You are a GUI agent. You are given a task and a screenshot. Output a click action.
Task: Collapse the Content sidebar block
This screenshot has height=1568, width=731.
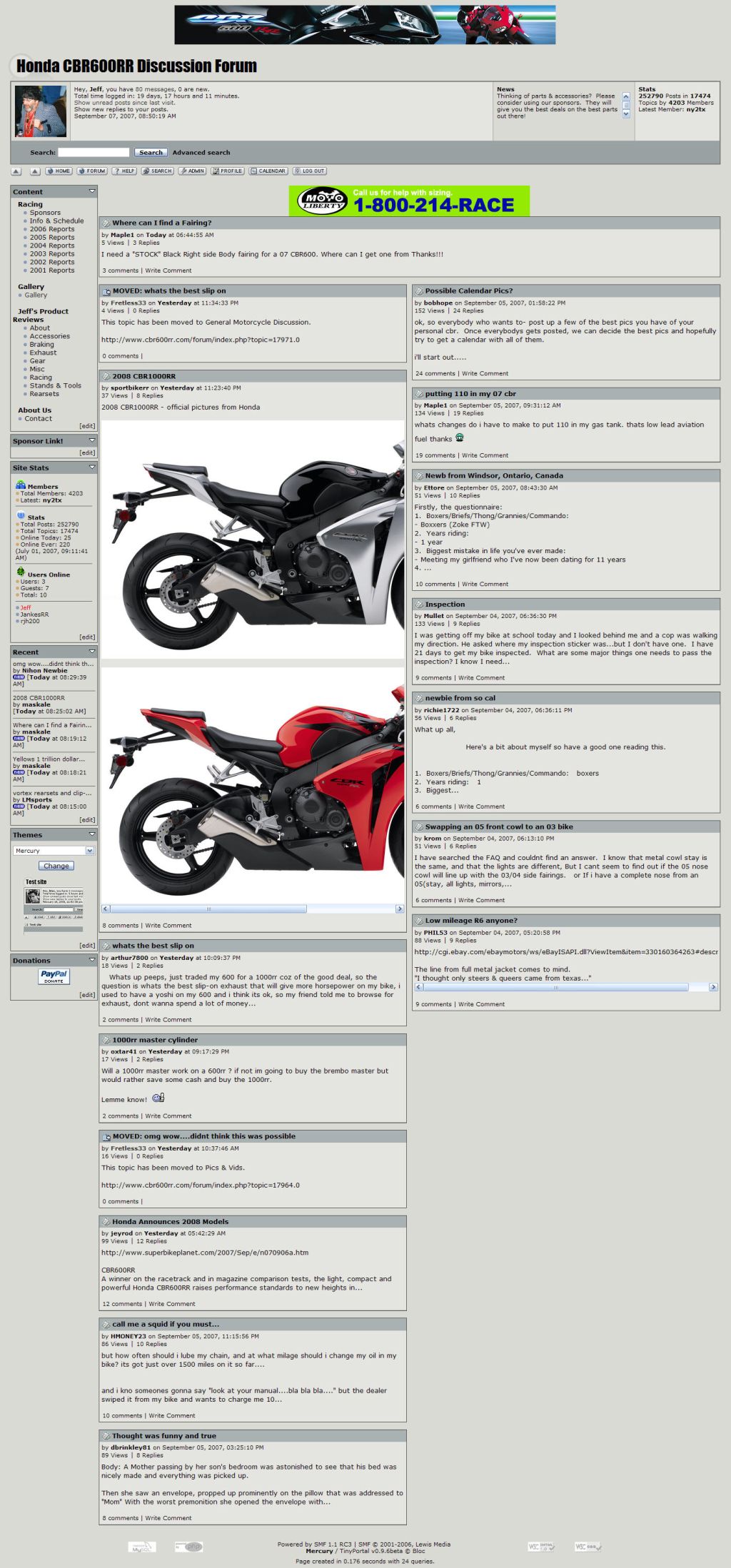pos(92,191)
